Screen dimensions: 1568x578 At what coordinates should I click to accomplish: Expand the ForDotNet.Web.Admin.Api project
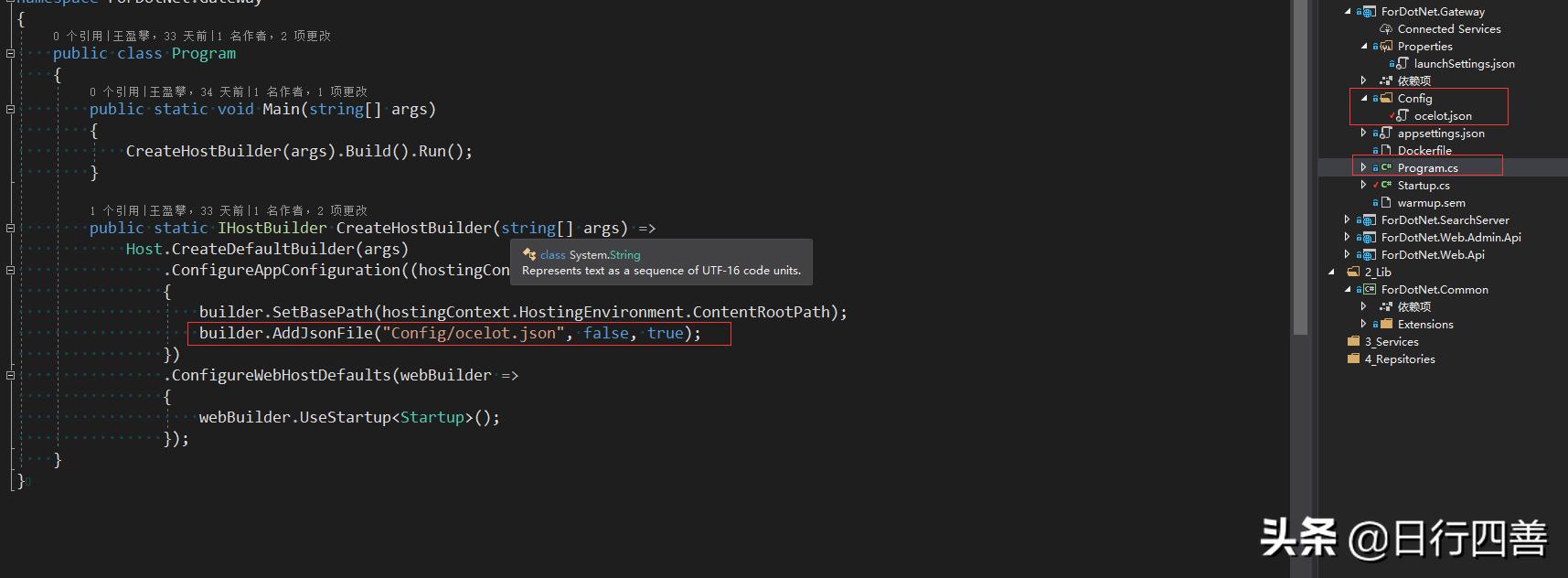1348,238
